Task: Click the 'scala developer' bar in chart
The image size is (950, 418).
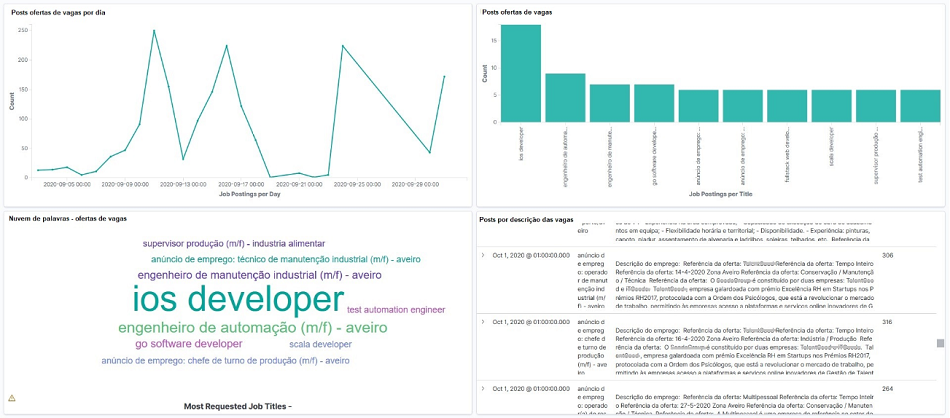Action: (832, 106)
